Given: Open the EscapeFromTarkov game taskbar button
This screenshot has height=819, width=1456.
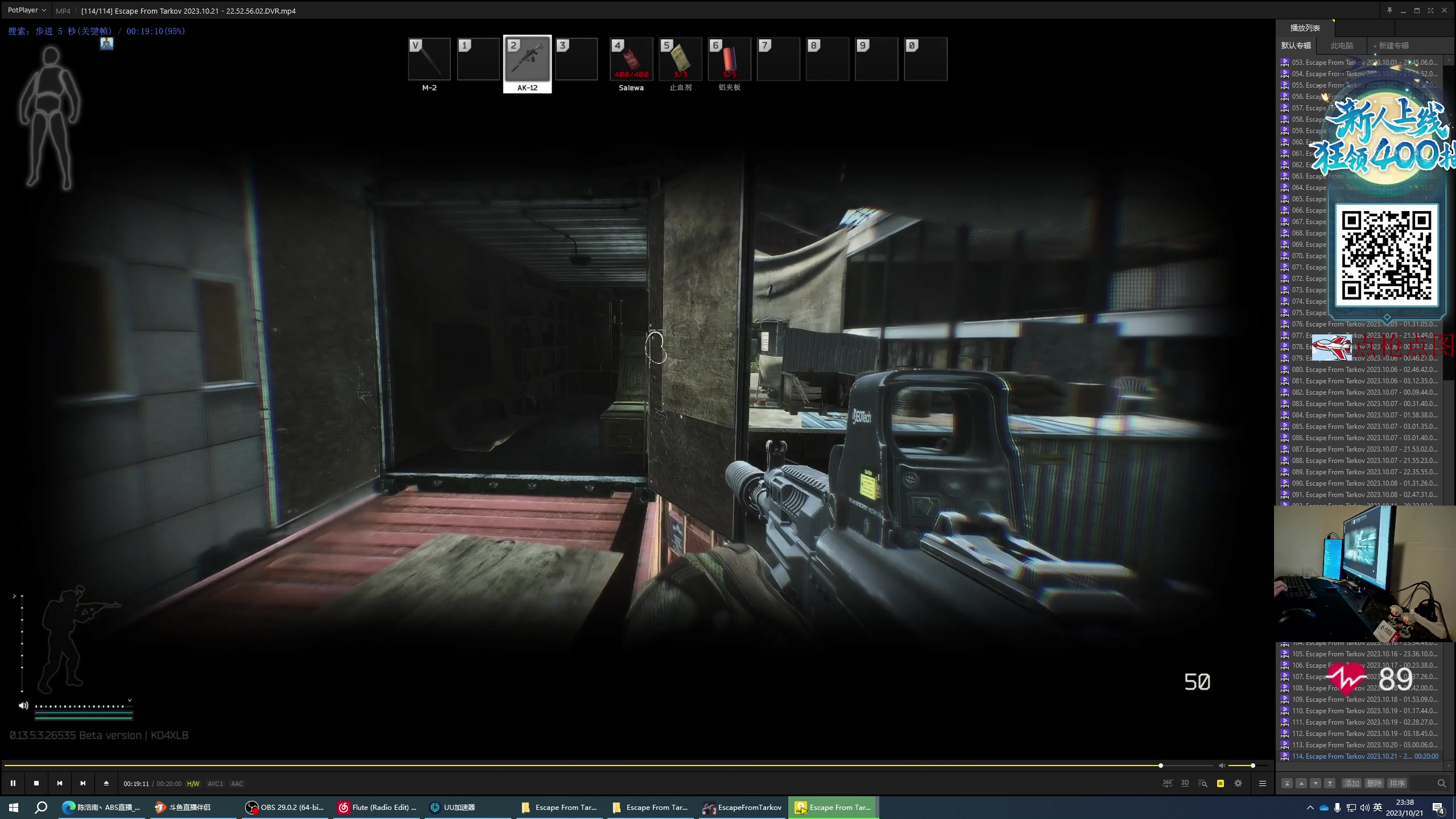Looking at the screenshot, I should [x=743, y=808].
